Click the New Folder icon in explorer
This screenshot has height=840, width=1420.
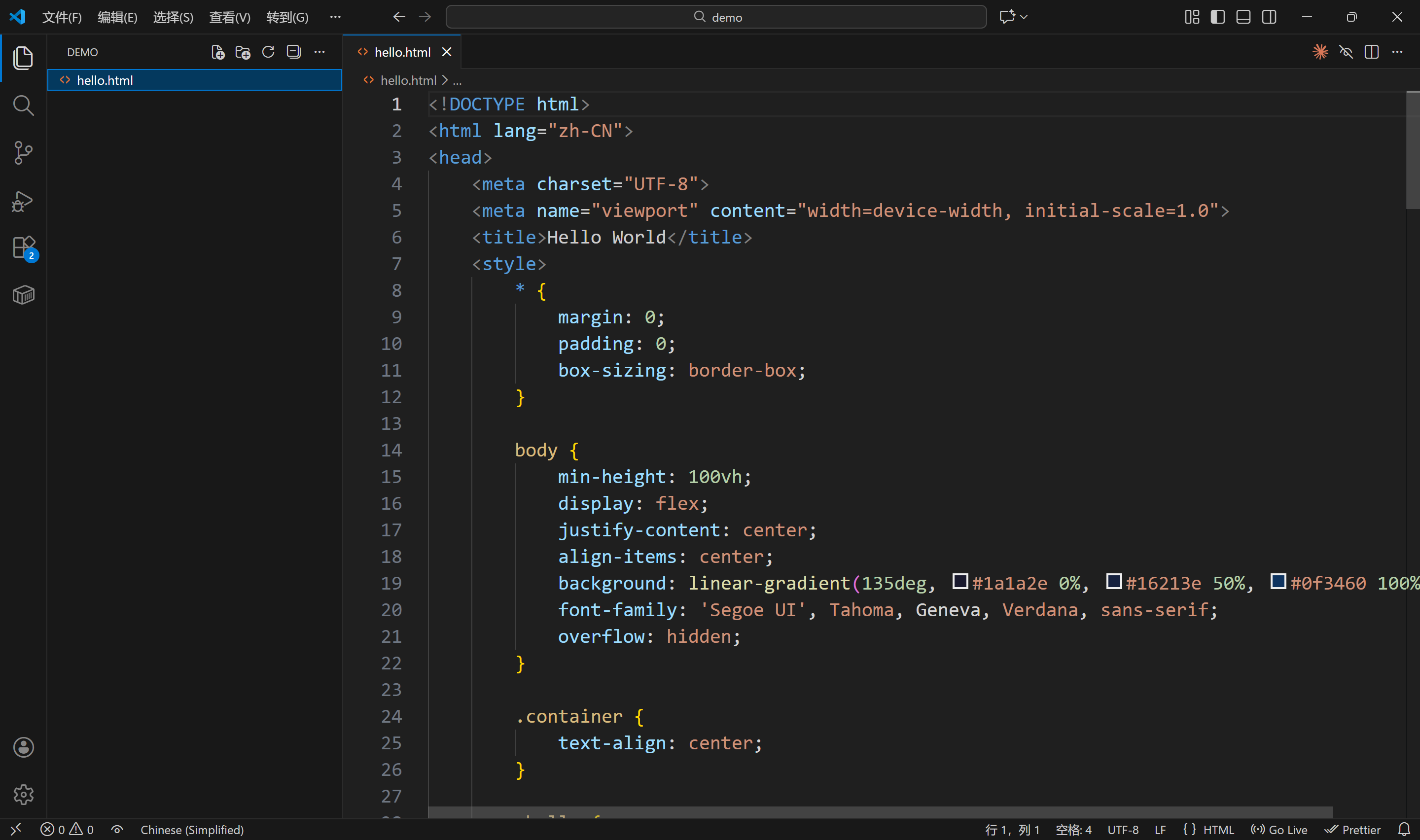coord(243,52)
